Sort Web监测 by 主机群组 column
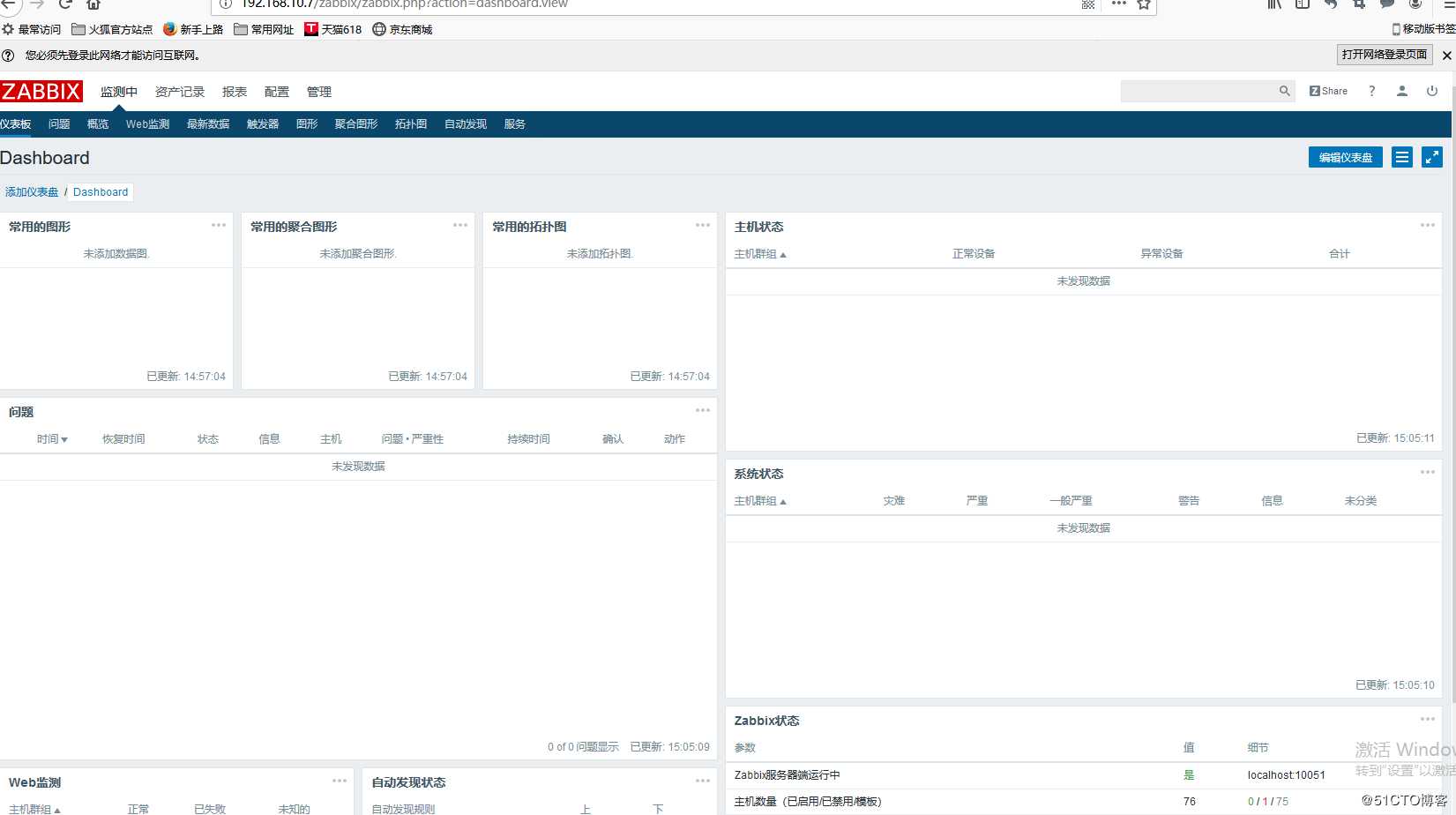 point(34,809)
